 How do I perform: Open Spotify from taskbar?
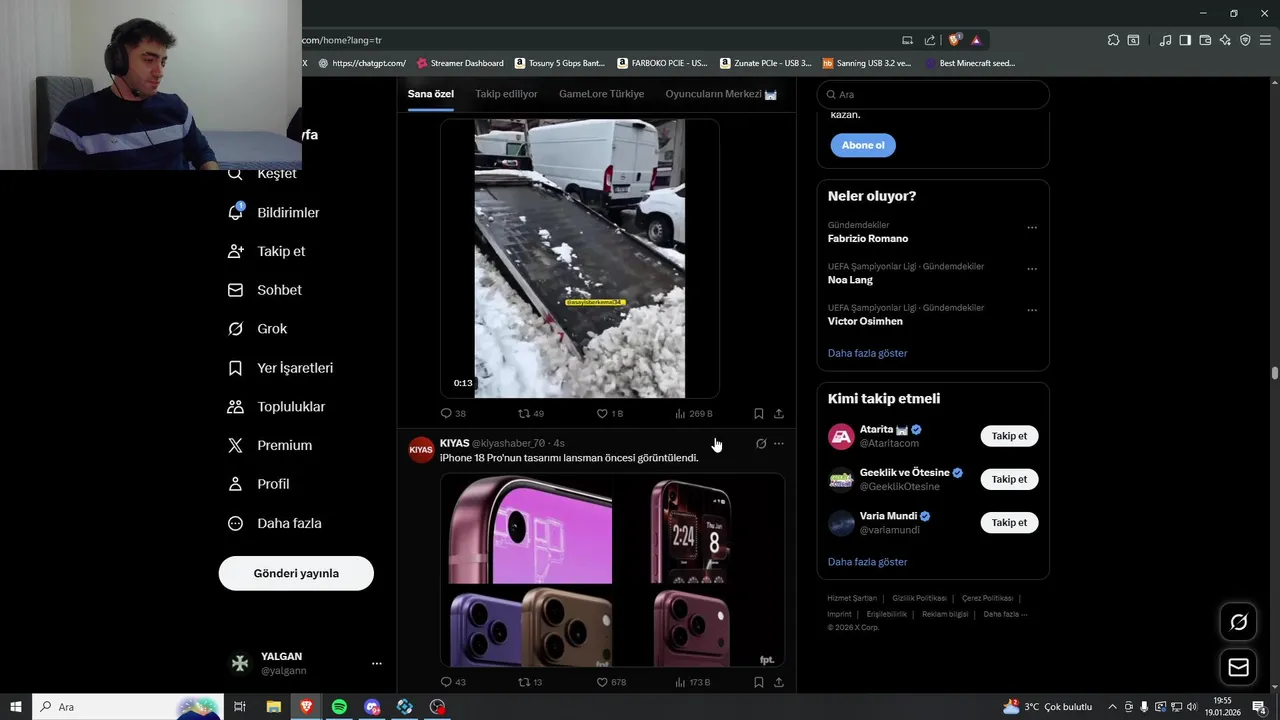click(x=339, y=707)
